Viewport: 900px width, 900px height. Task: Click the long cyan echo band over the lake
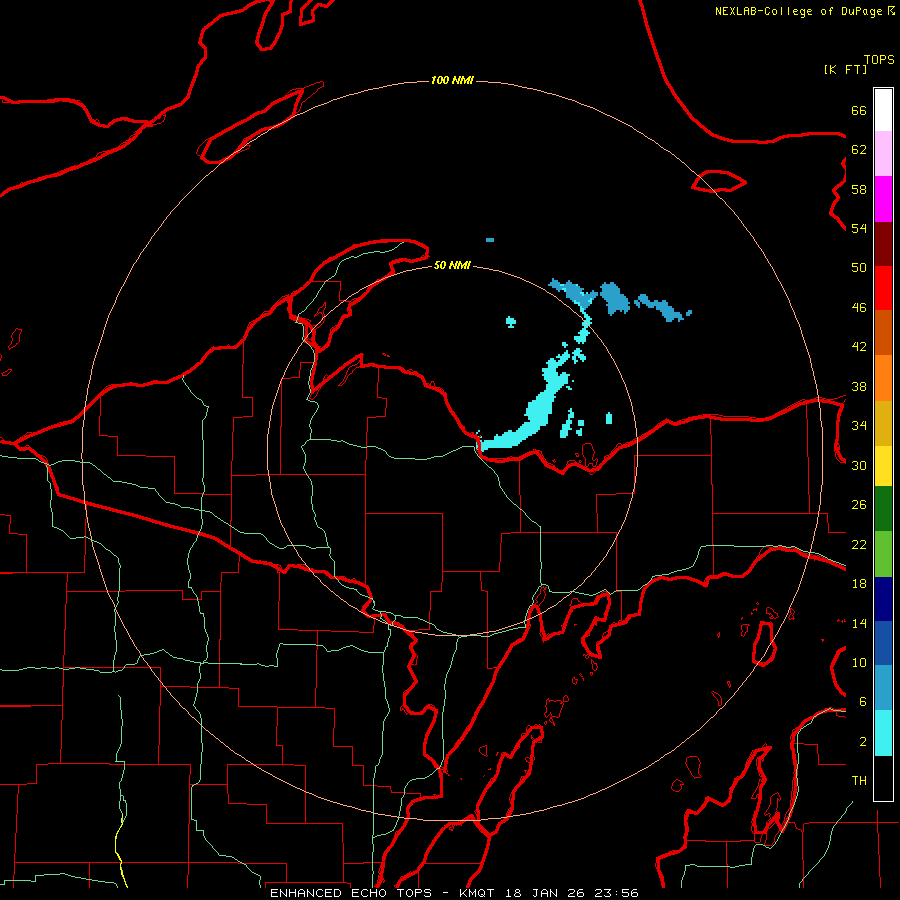point(537,410)
